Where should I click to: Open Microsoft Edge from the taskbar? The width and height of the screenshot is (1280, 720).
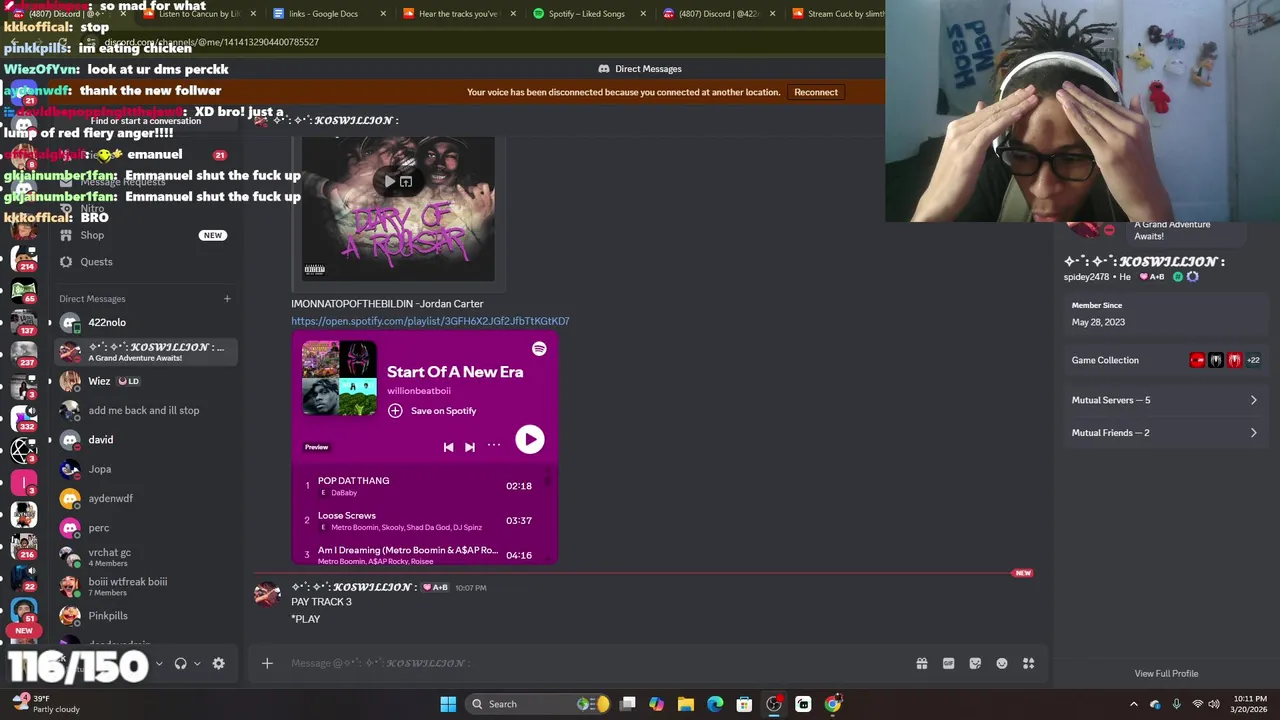click(x=715, y=704)
